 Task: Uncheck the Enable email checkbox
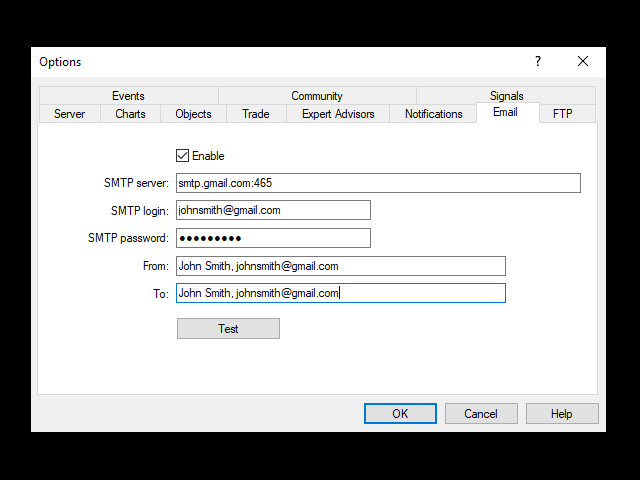click(x=182, y=156)
